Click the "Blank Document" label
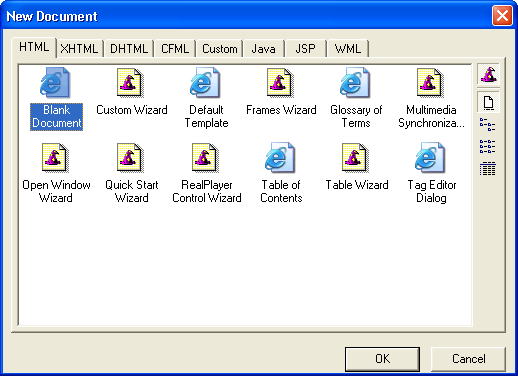Image resolution: width=518 pixels, height=376 pixels. pos(56,117)
